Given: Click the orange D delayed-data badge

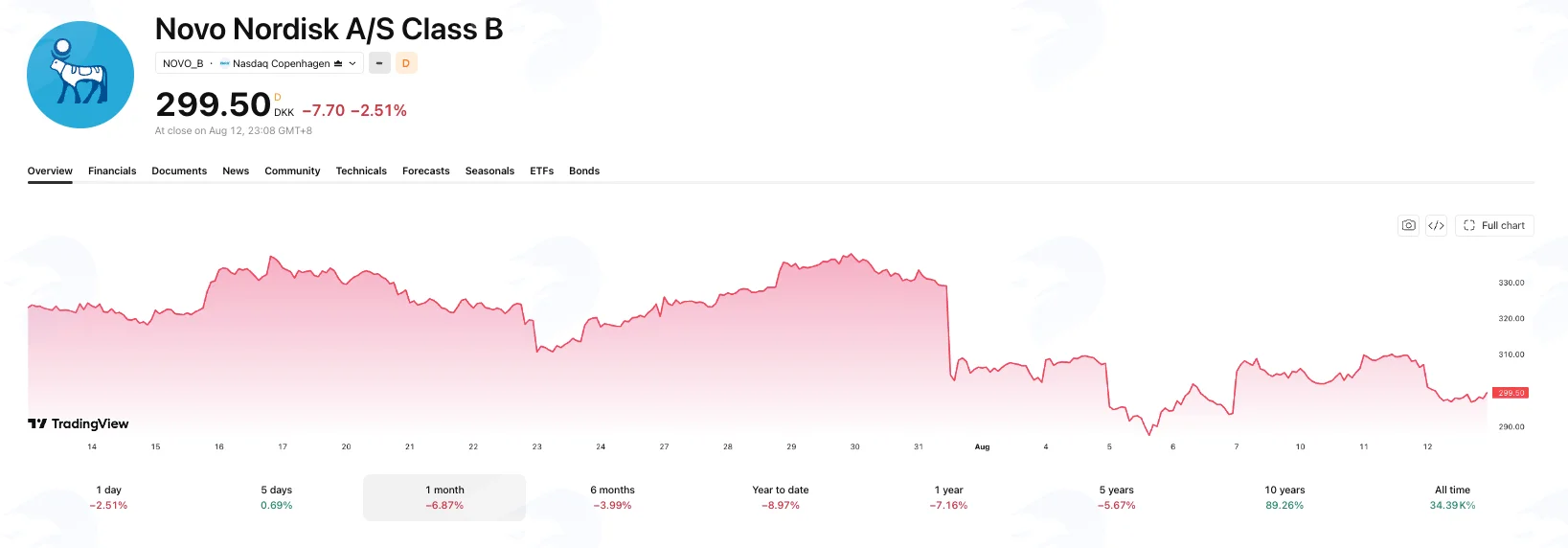Looking at the screenshot, I should click(406, 63).
